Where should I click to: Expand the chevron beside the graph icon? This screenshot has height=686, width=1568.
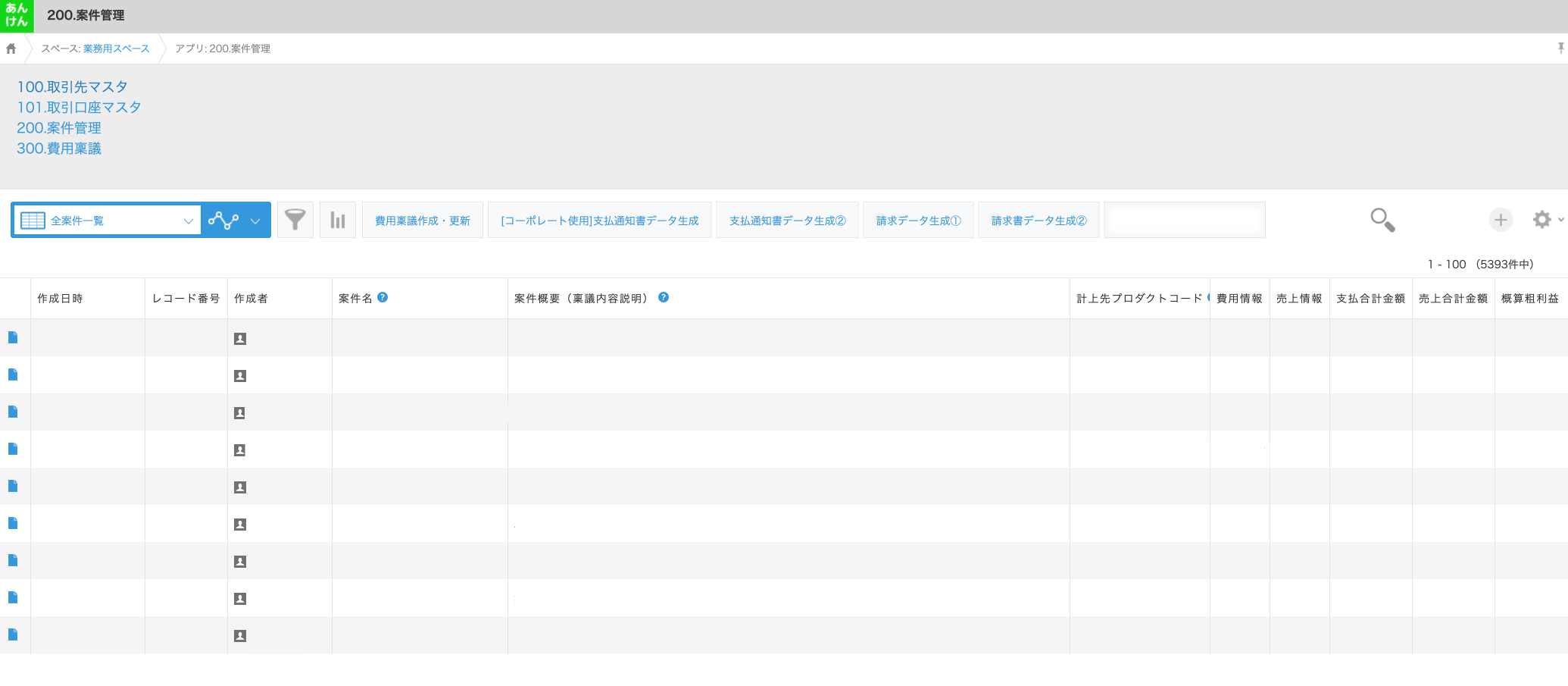[x=255, y=221]
